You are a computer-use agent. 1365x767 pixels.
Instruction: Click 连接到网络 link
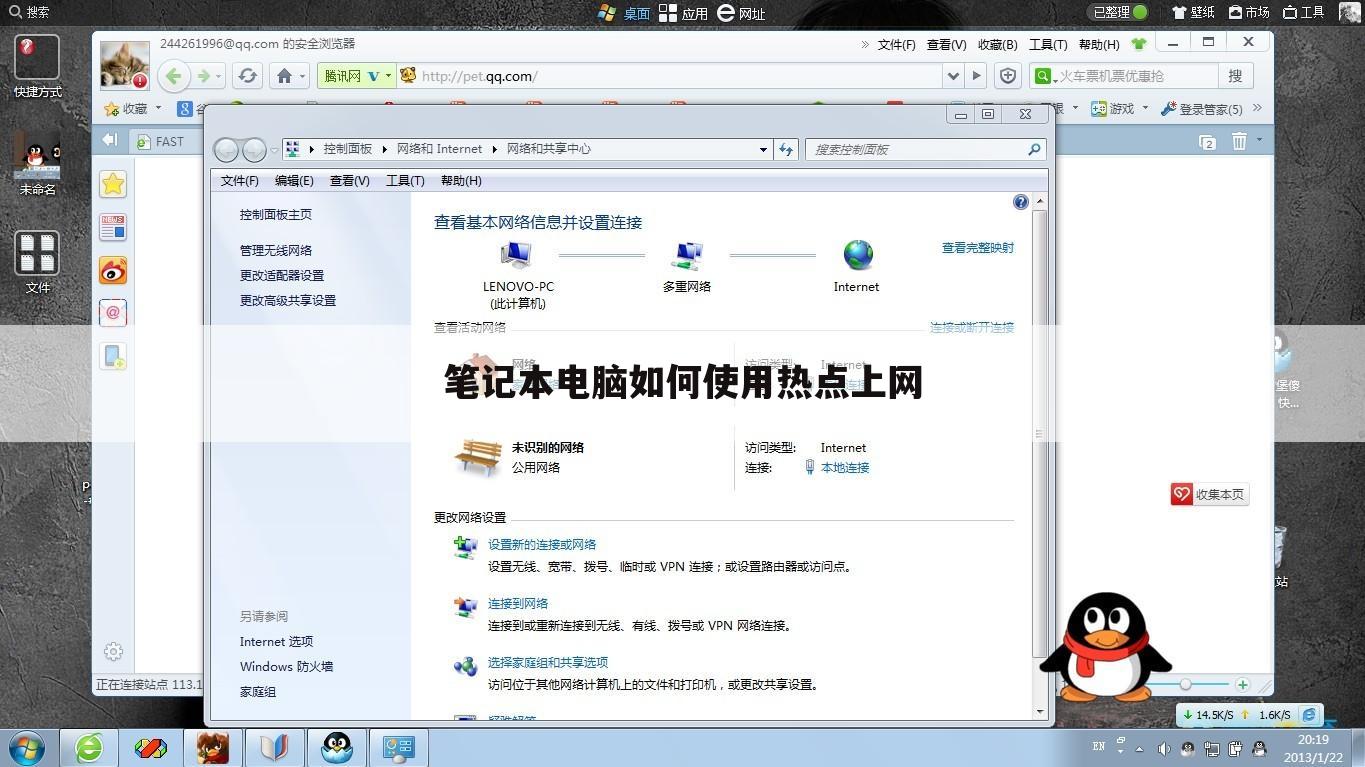[x=518, y=603]
